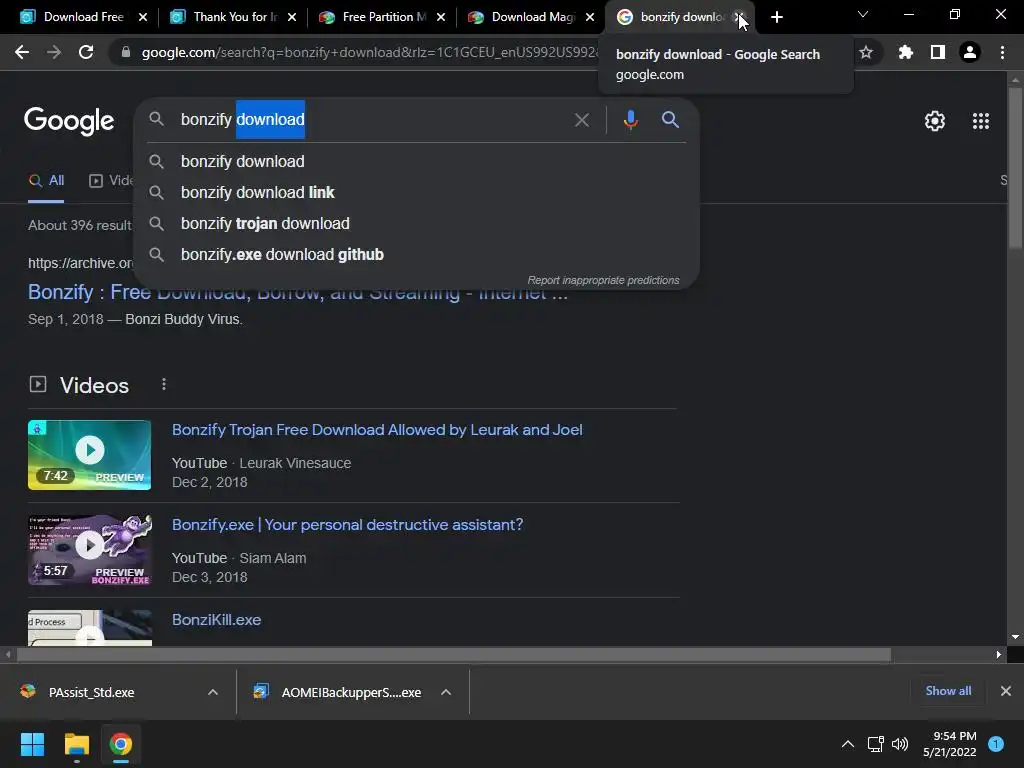The image size is (1024, 768).
Task: Reload the current page
Action: tap(86, 52)
